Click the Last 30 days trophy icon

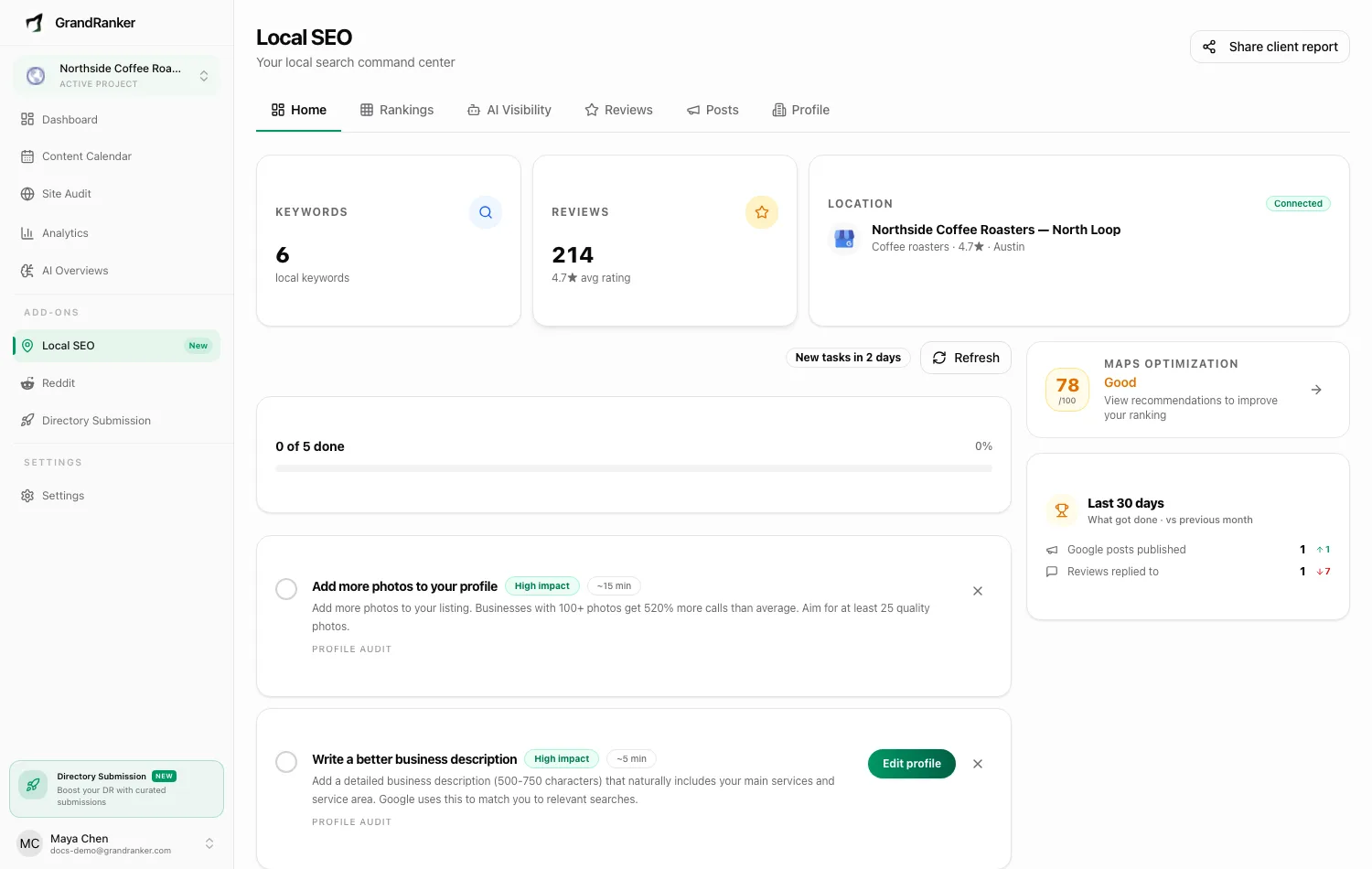coord(1062,510)
